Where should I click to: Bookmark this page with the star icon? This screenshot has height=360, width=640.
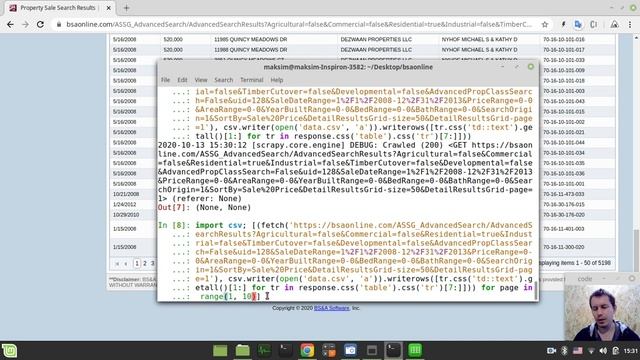544,24
